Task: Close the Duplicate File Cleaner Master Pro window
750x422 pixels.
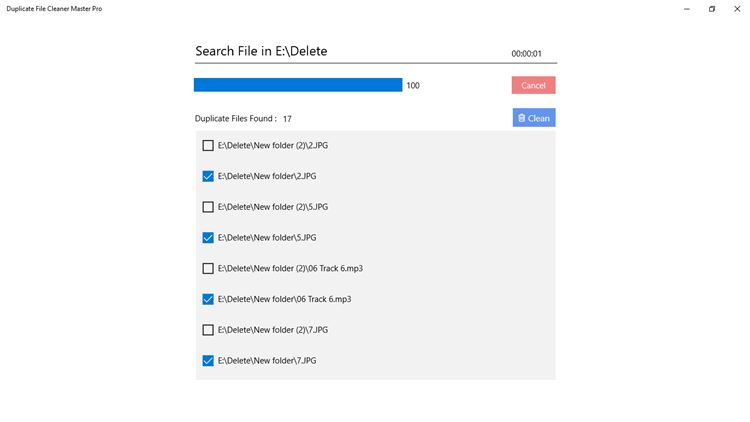Action: pyautogui.click(x=736, y=8)
